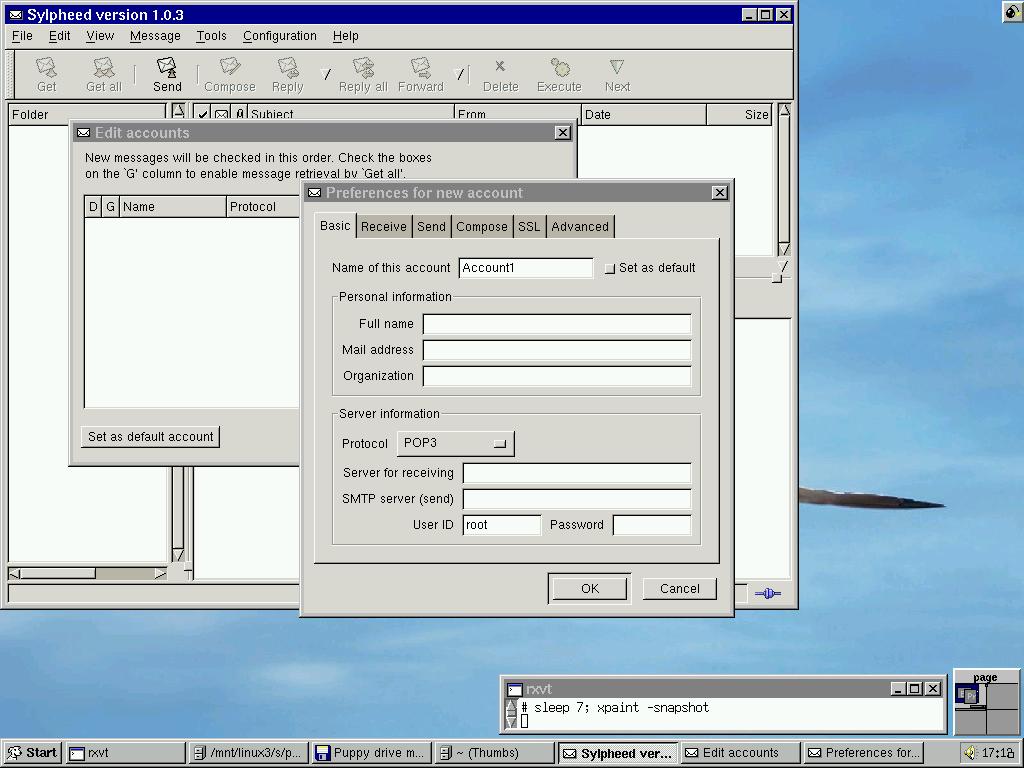Open the Edit menu
The width and height of the screenshot is (1024, 768).
coord(59,36)
